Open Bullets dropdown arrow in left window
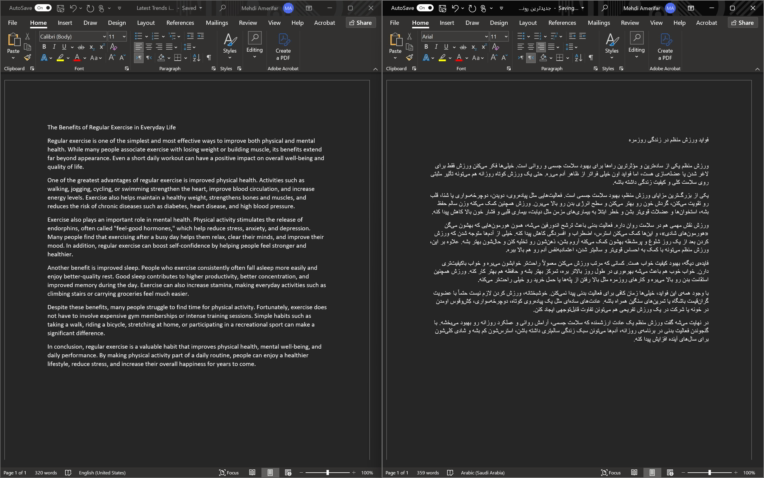The image size is (764, 478). coord(147,37)
